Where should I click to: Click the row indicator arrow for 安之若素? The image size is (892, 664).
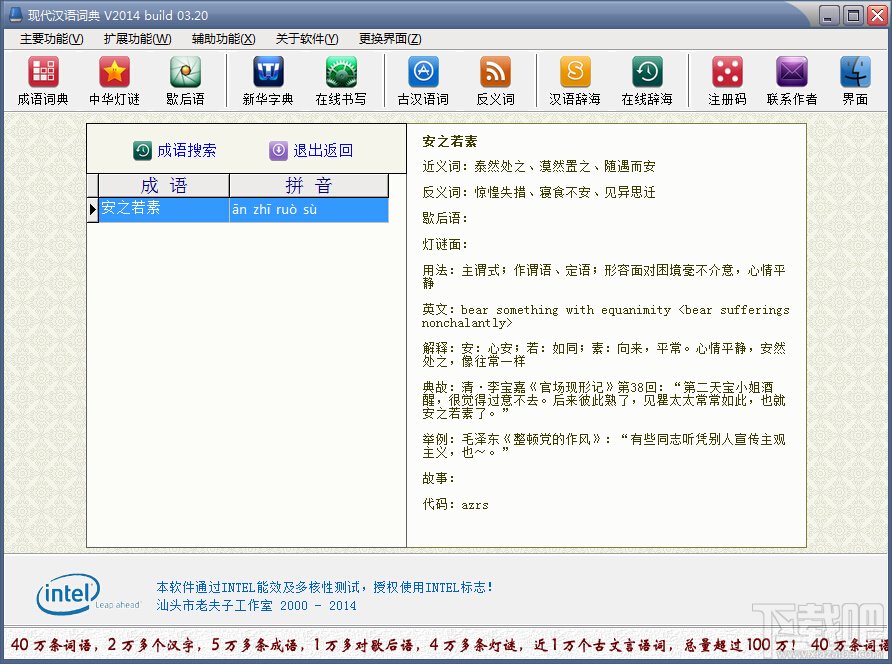point(92,209)
